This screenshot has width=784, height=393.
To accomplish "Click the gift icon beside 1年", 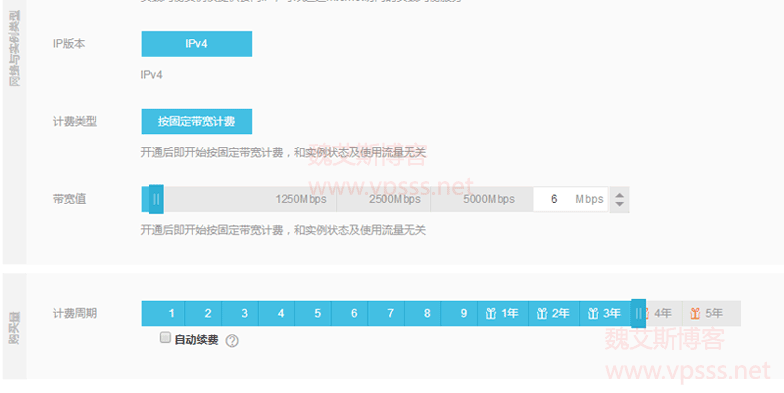I will tap(491, 314).
